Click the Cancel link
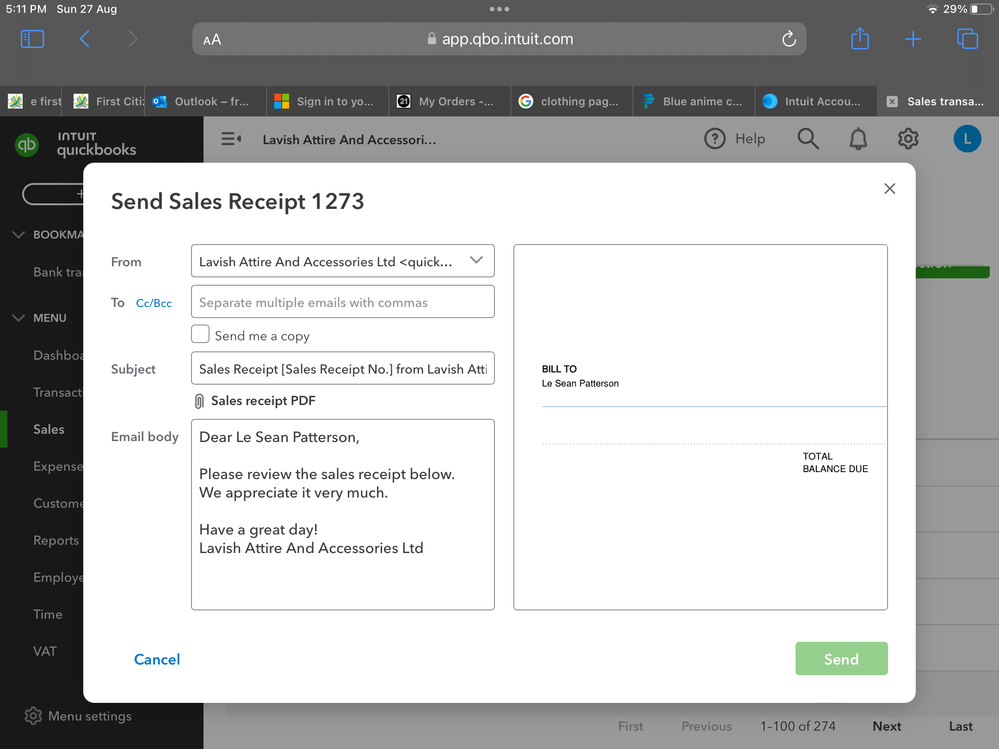Image resolution: width=999 pixels, height=749 pixels. pyautogui.click(x=157, y=659)
